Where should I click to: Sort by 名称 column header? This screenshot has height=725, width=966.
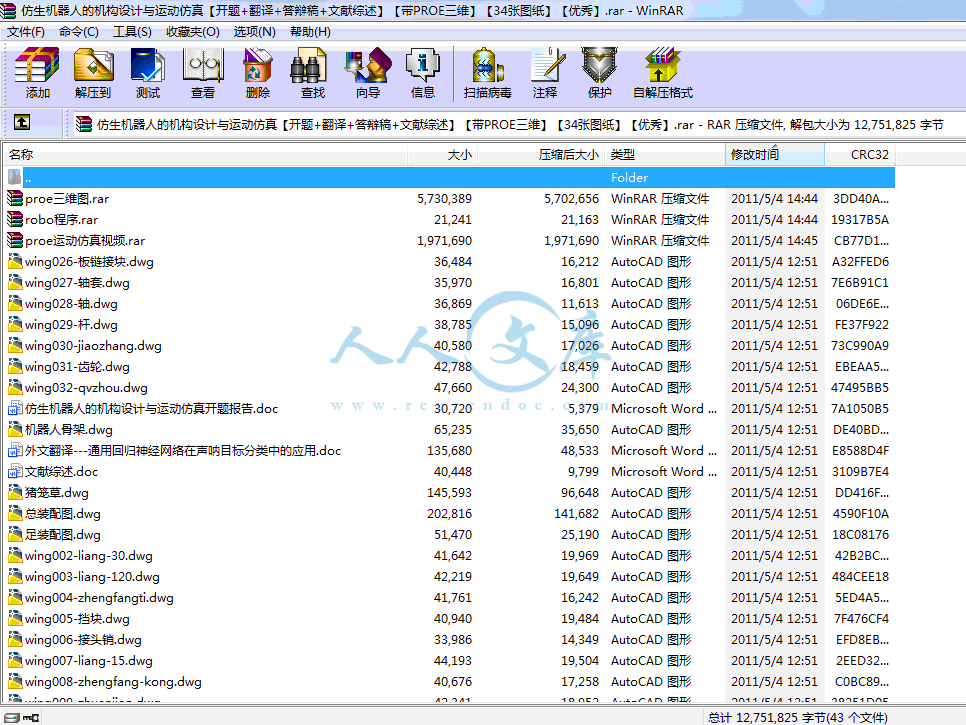pyautogui.click(x=205, y=155)
